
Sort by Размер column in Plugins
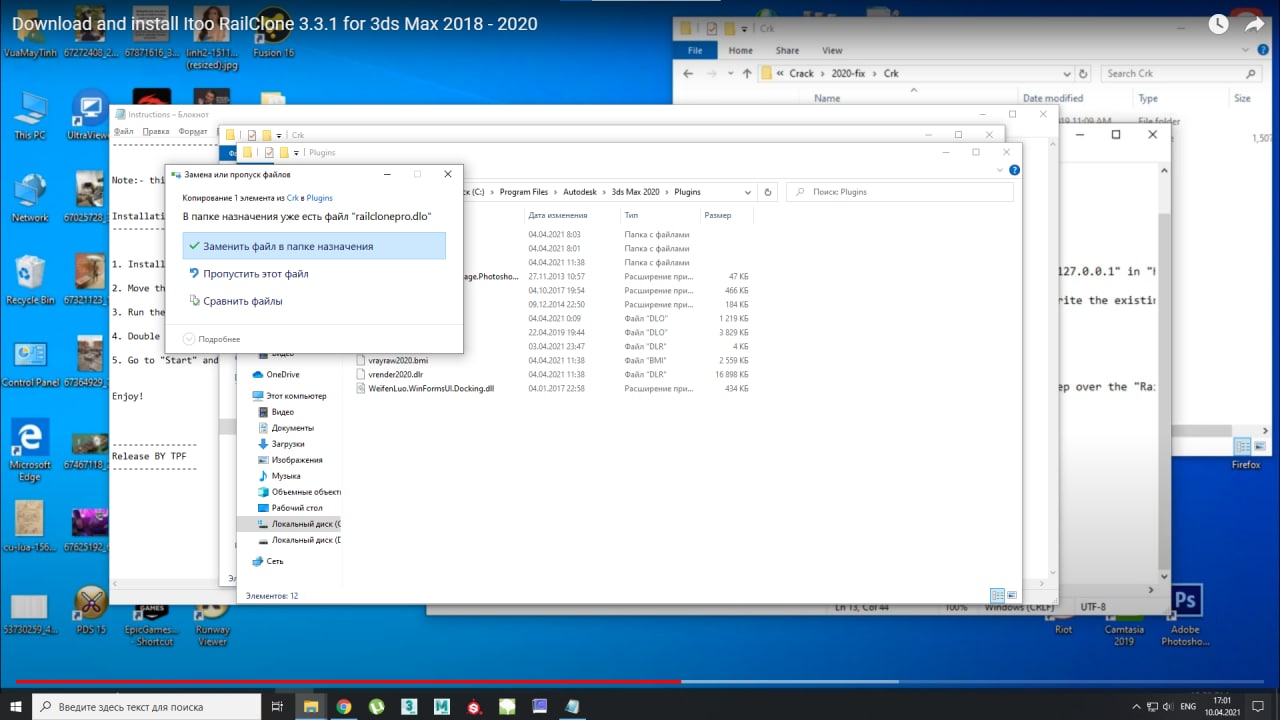pyautogui.click(x=717, y=215)
